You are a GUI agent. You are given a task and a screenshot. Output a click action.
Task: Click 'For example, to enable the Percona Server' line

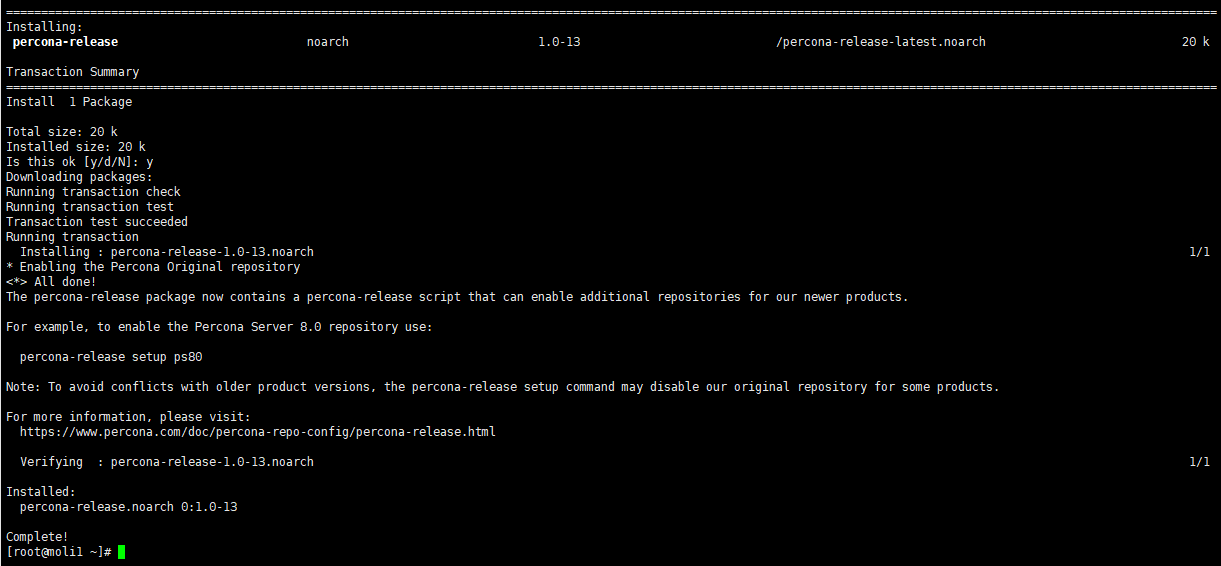[219, 327]
